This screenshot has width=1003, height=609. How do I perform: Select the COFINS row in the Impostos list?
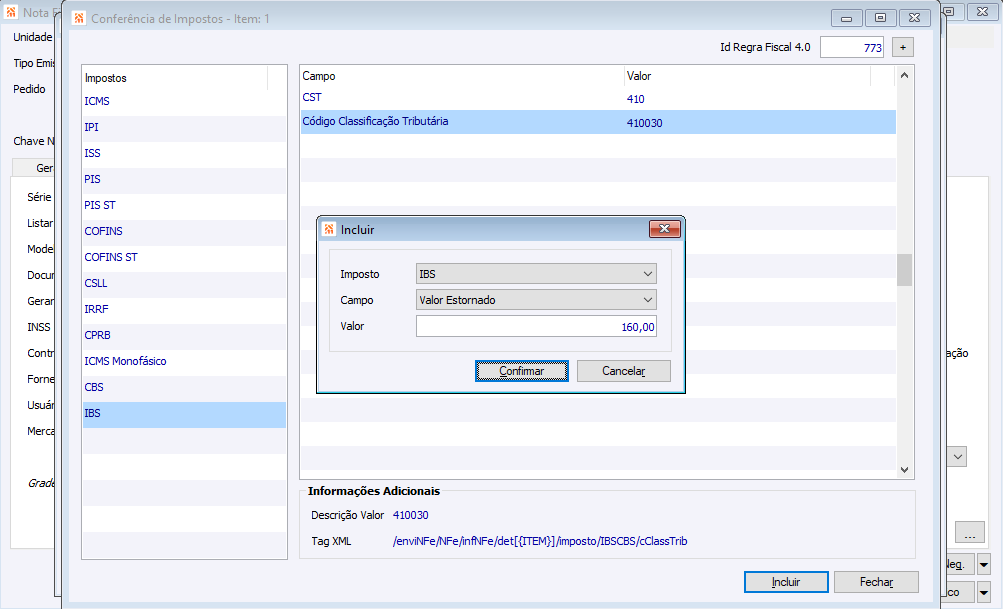coord(184,232)
